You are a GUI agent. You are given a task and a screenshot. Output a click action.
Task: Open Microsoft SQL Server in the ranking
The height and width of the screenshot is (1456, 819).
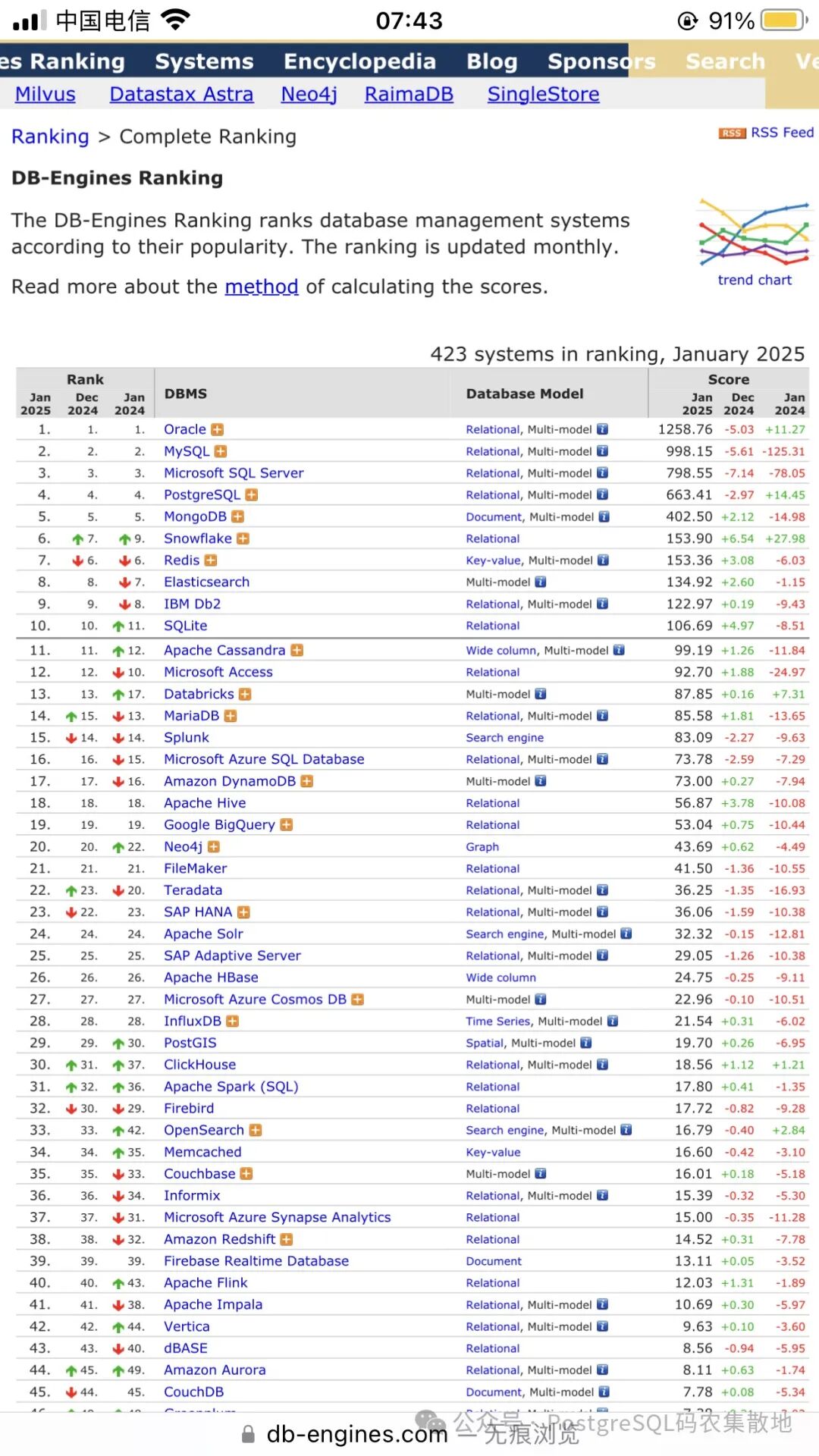(234, 473)
